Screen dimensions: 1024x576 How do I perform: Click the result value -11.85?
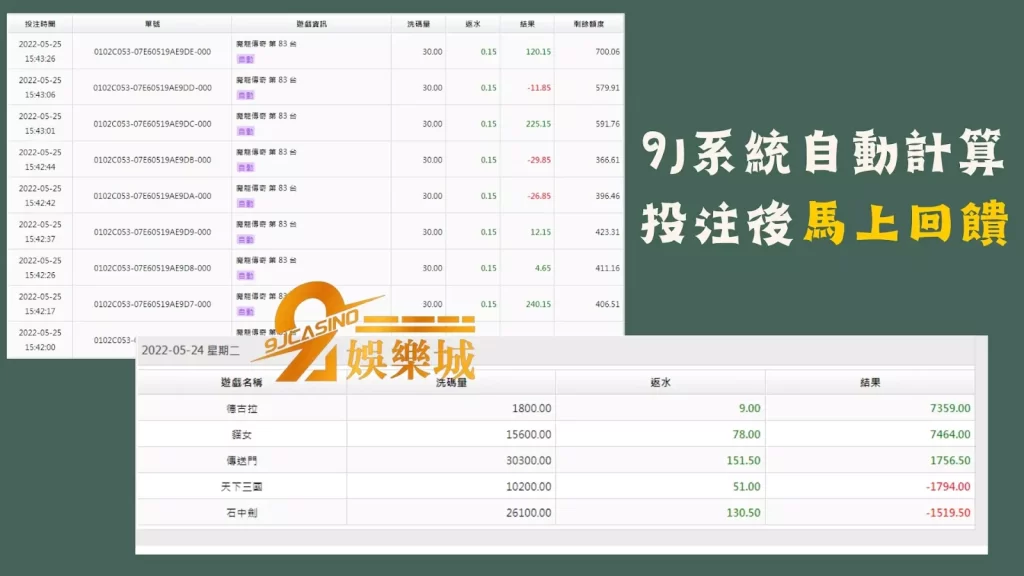pos(539,88)
